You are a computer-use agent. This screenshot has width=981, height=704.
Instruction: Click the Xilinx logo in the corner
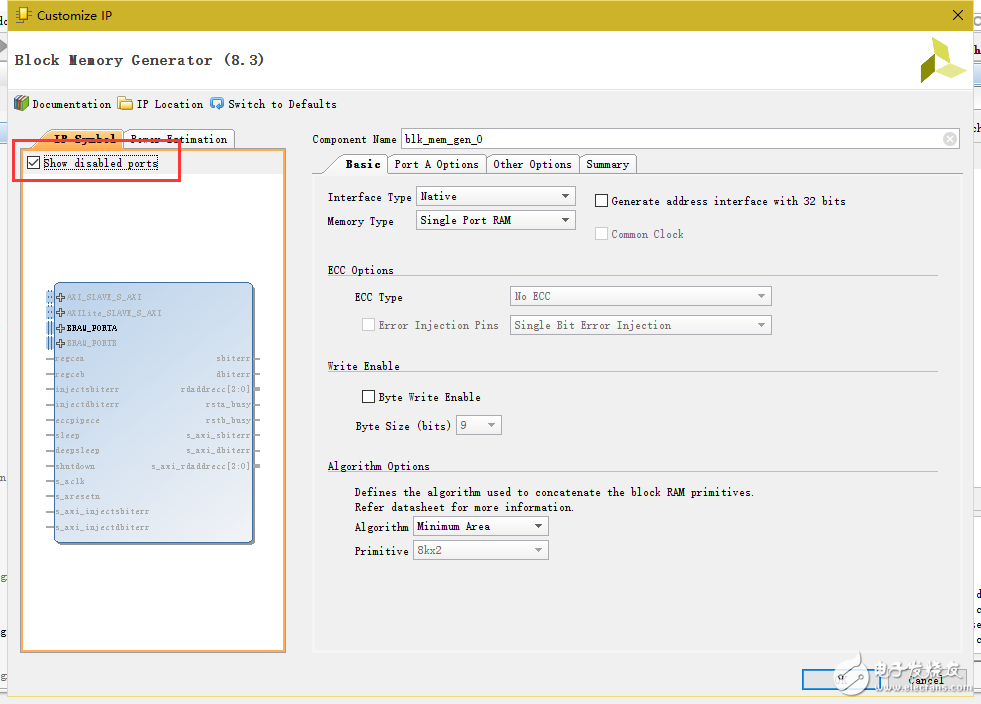click(x=941, y=60)
